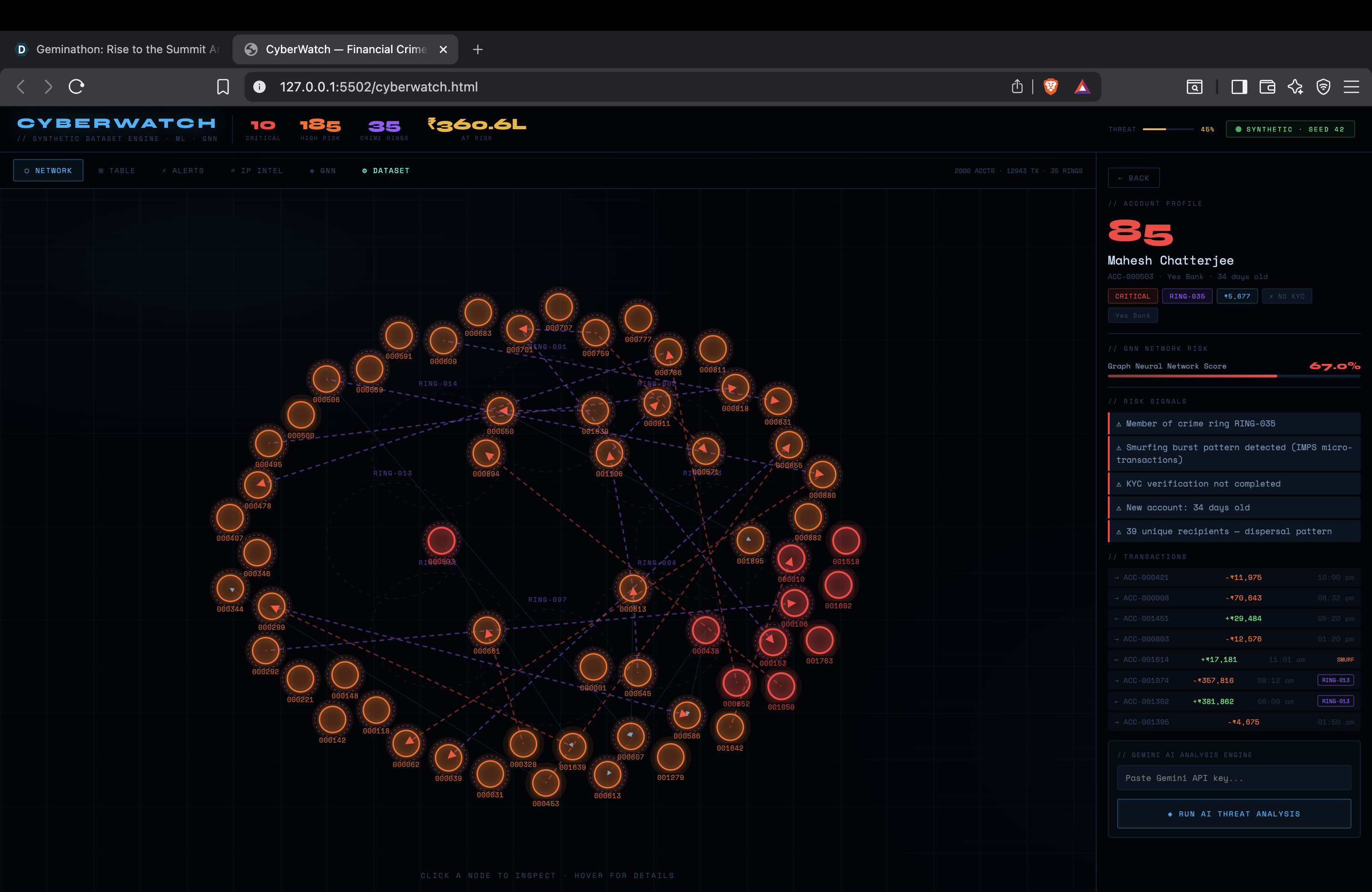Click the RING-035 tag badge
This screenshot has width=1372, height=892.
tap(1186, 296)
